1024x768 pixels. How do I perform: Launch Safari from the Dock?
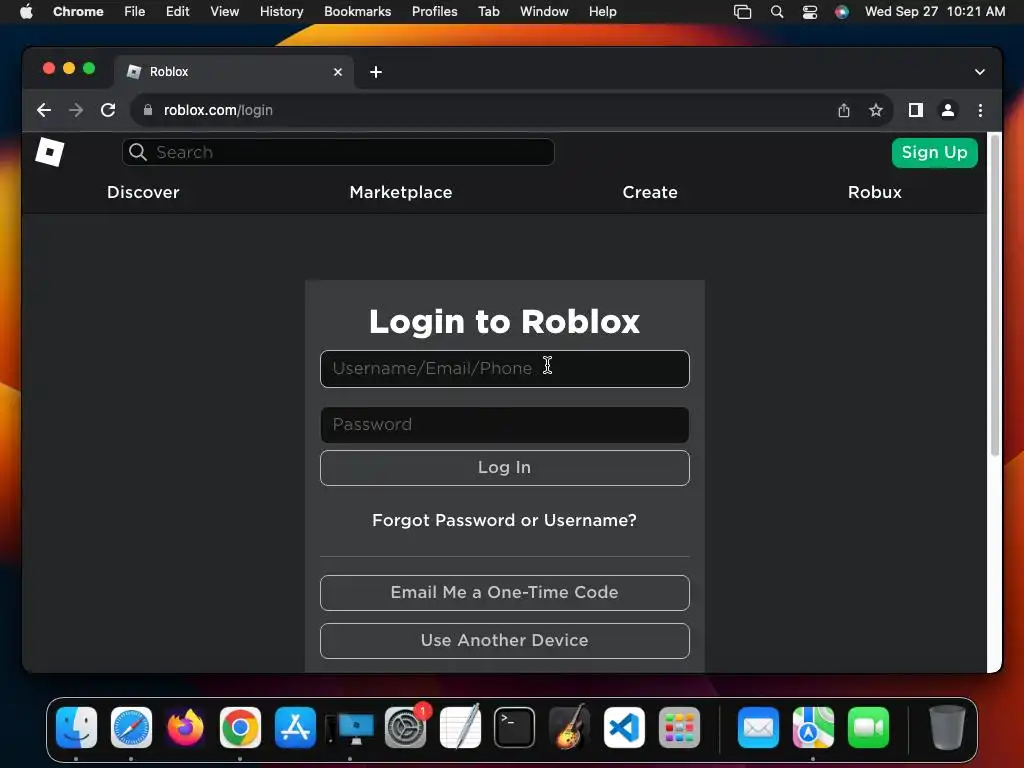click(x=131, y=728)
